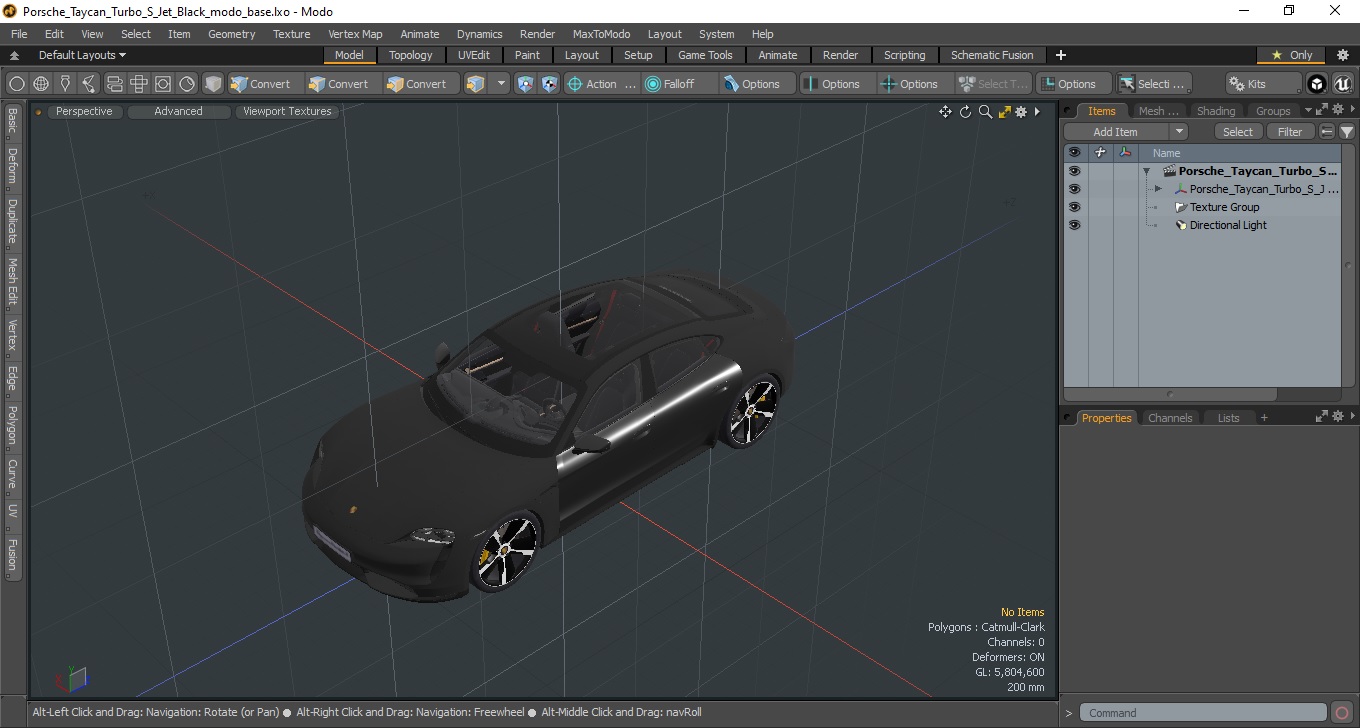Open dropdown arrow next to cube convert icon
Image resolution: width=1360 pixels, height=728 pixels.
pos(501,84)
